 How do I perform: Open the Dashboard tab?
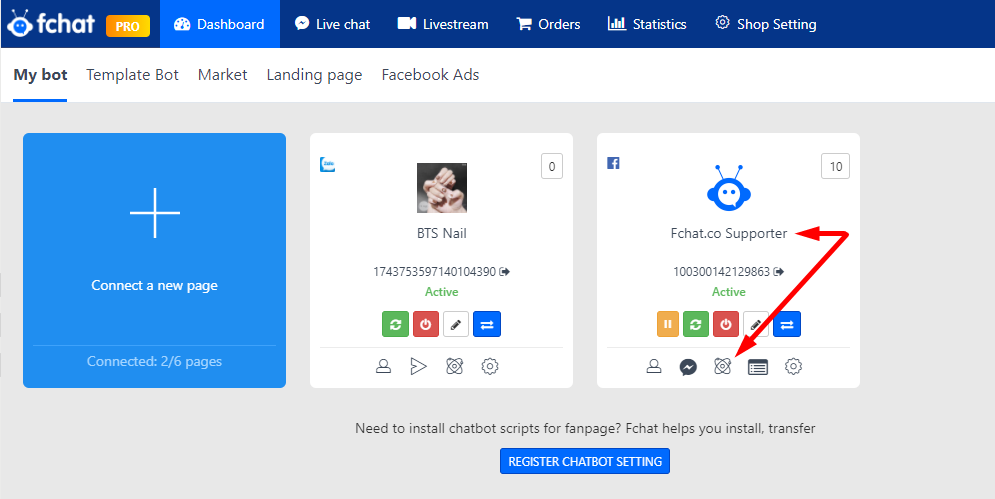coord(220,24)
